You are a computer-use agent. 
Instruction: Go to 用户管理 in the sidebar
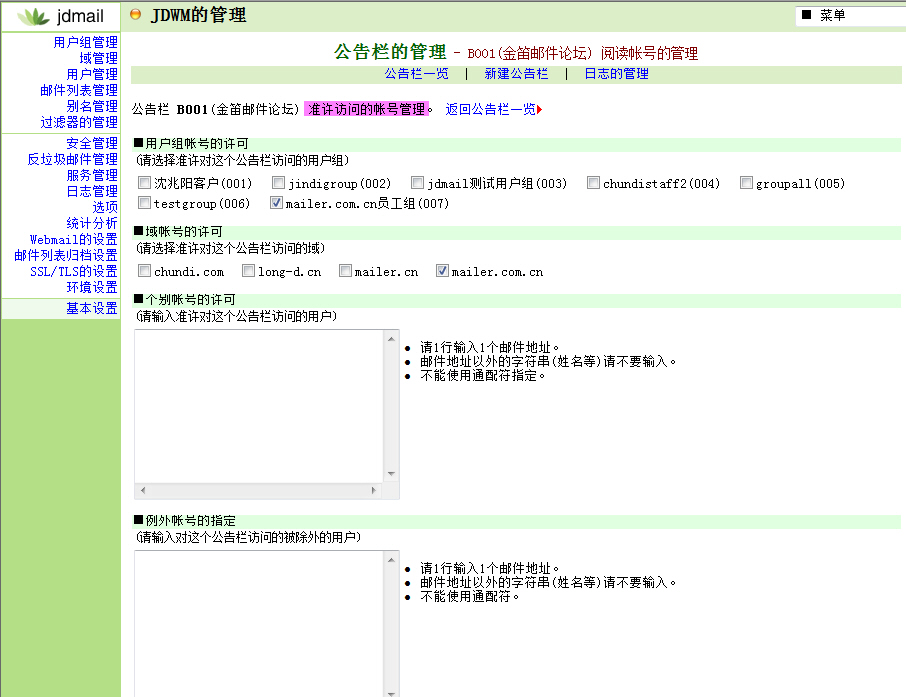pyautogui.click(x=92, y=75)
